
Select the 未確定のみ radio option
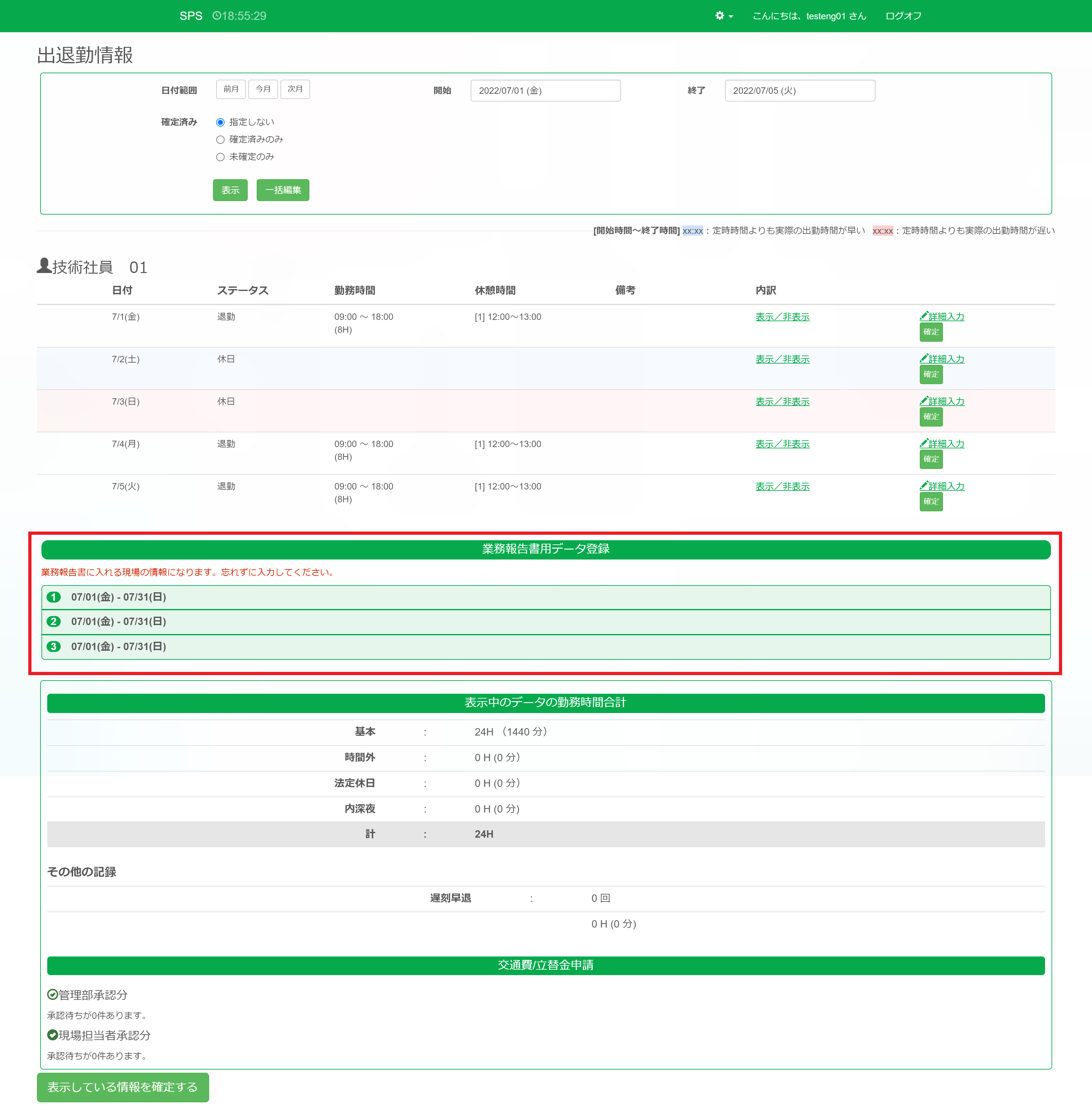point(220,156)
